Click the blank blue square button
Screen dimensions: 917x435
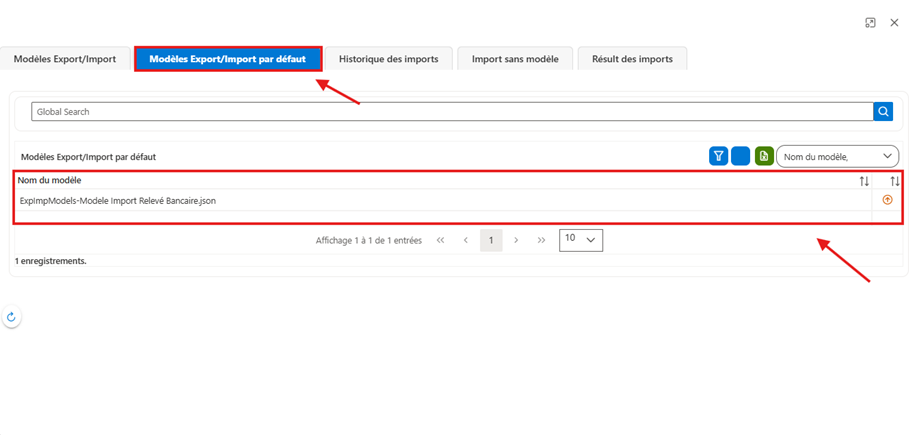pos(740,156)
